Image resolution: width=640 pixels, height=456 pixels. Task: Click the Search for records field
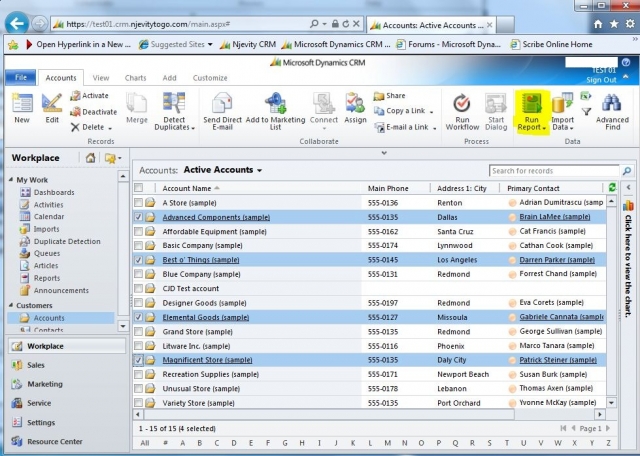click(x=554, y=171)
